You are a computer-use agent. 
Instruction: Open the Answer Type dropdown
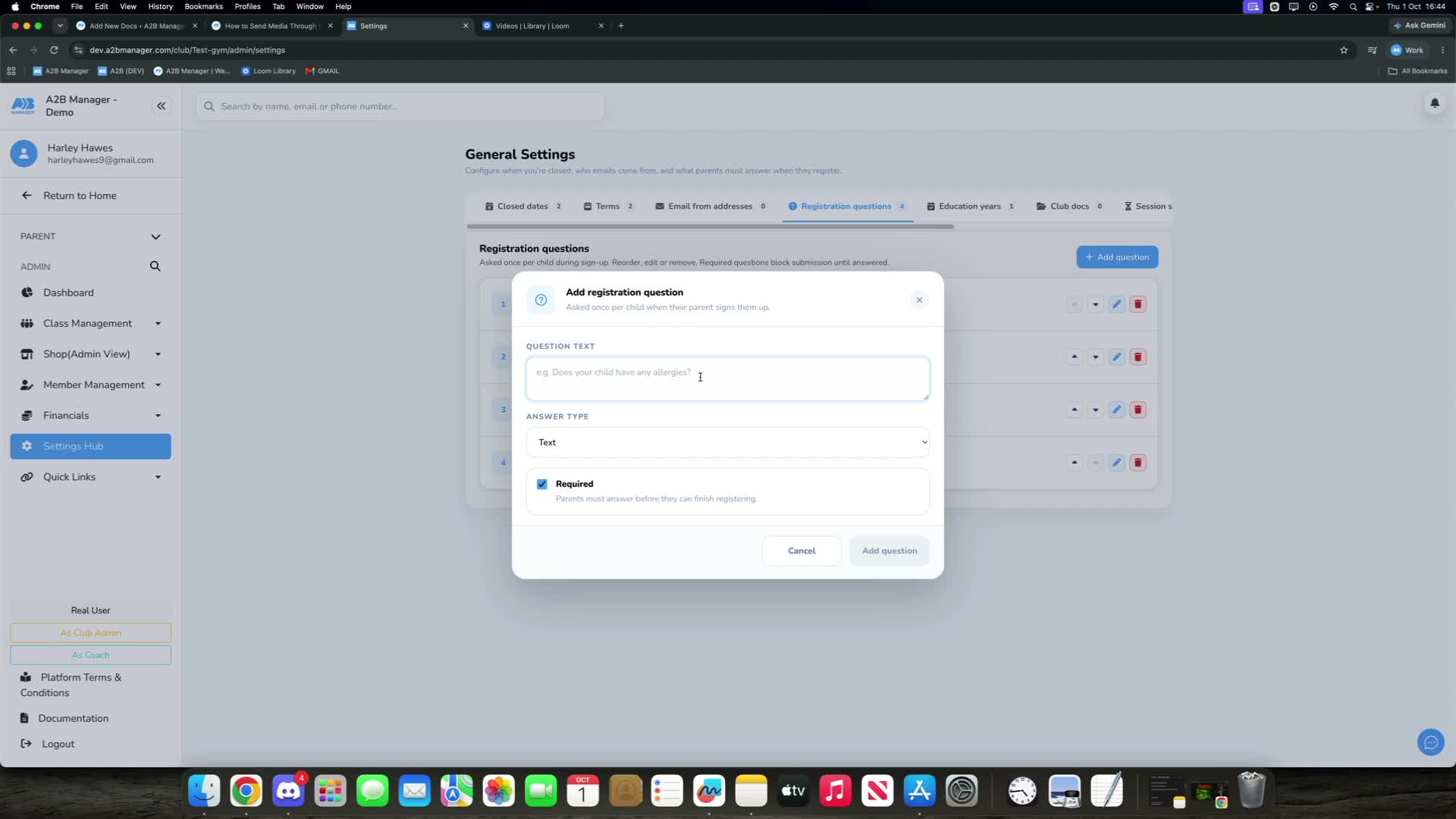[x=727, y=443]
